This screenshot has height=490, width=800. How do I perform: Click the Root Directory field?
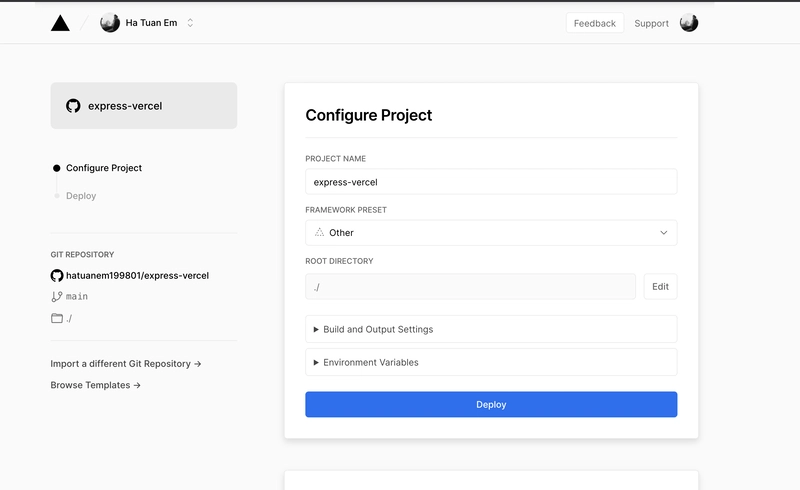(470, 286)
